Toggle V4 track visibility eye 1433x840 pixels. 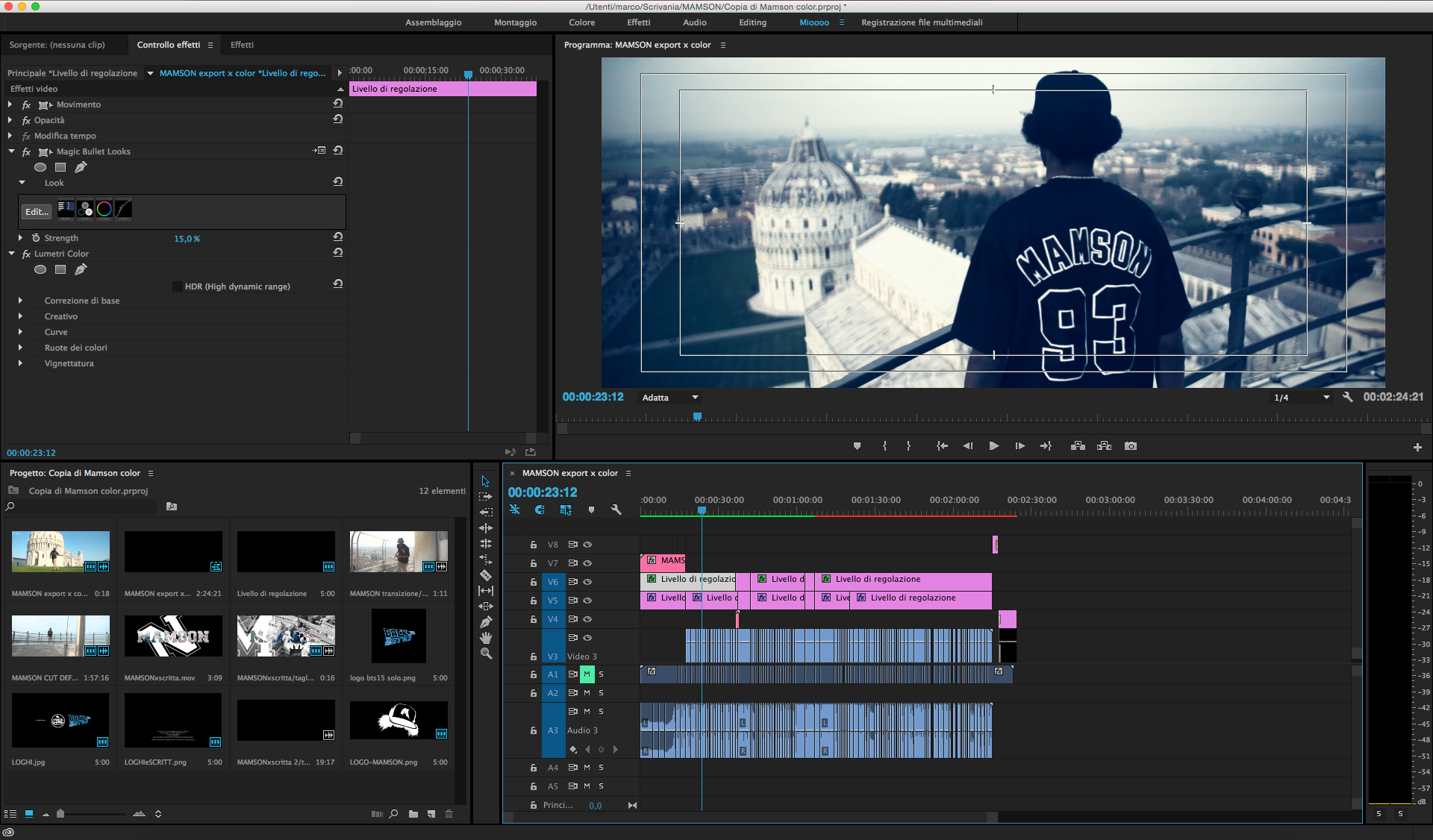coord(587,619)
